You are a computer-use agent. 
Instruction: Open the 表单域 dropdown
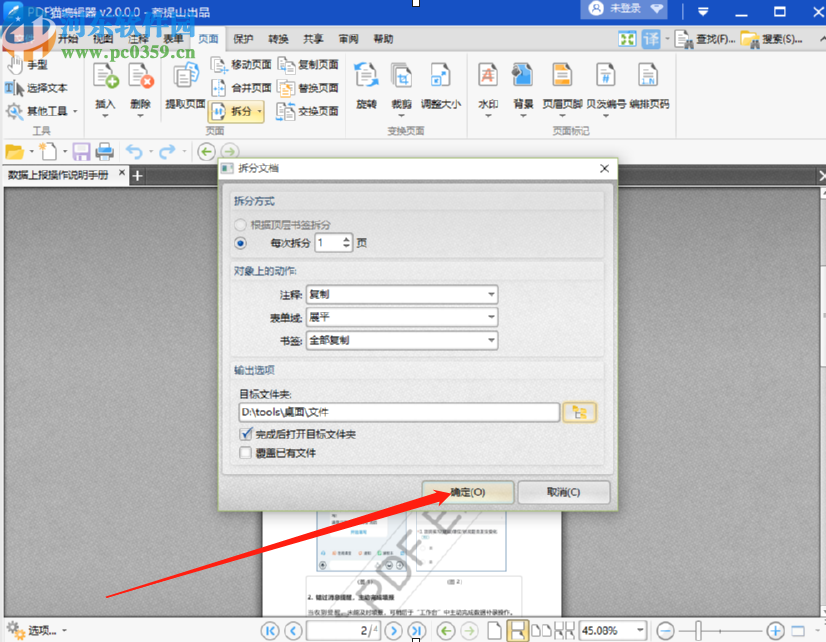pyautogui.click(x=402, y=317)
